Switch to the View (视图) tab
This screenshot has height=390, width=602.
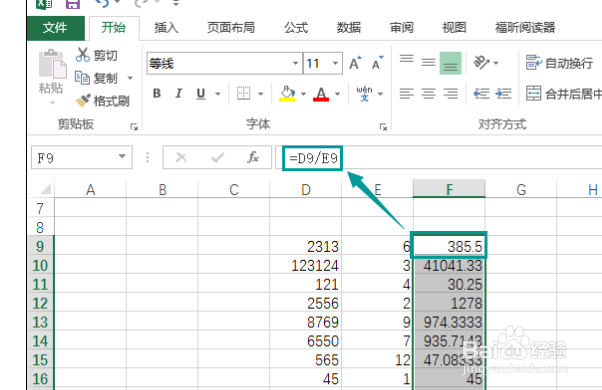pyautogui.click(x=454, y=28)
